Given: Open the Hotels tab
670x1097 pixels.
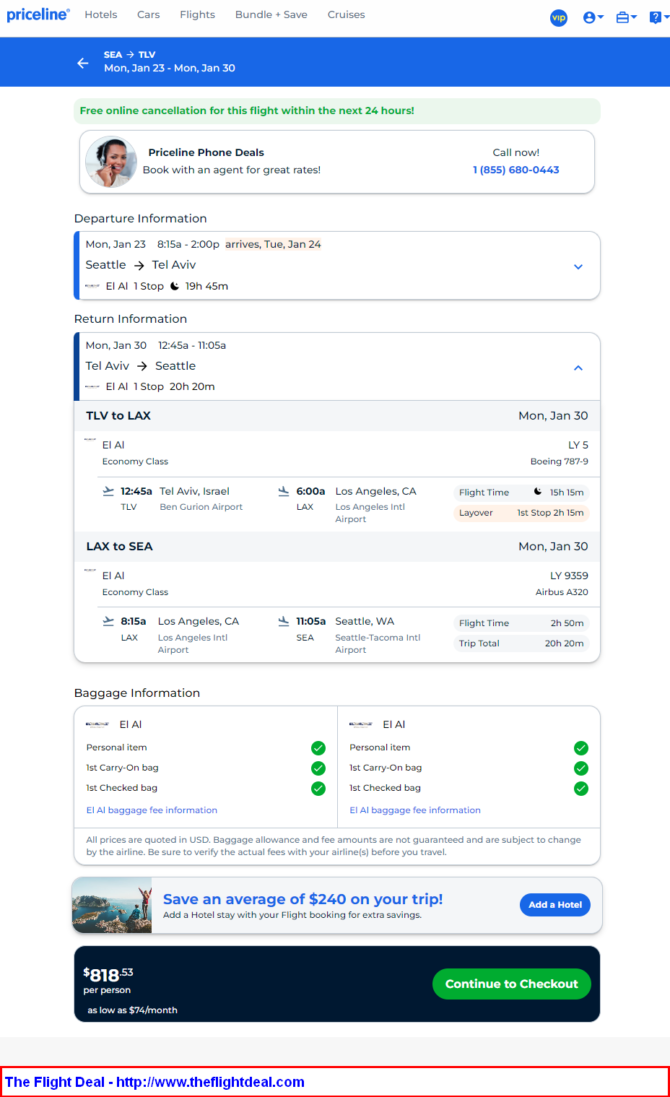Looking at the screenshot, I should [101, 15].
